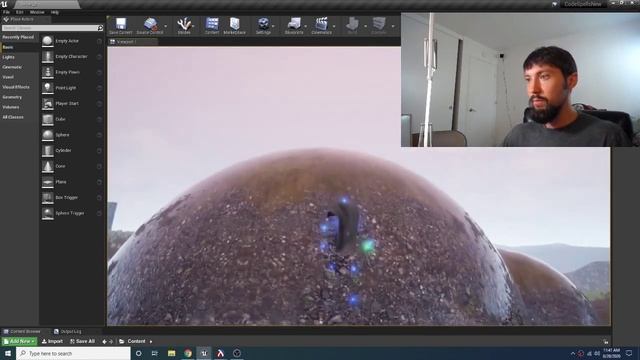640x360 pixels.
Task: Click the Cortana circle on taskbar
Action: pyautogui.click(x=138, y=353)
